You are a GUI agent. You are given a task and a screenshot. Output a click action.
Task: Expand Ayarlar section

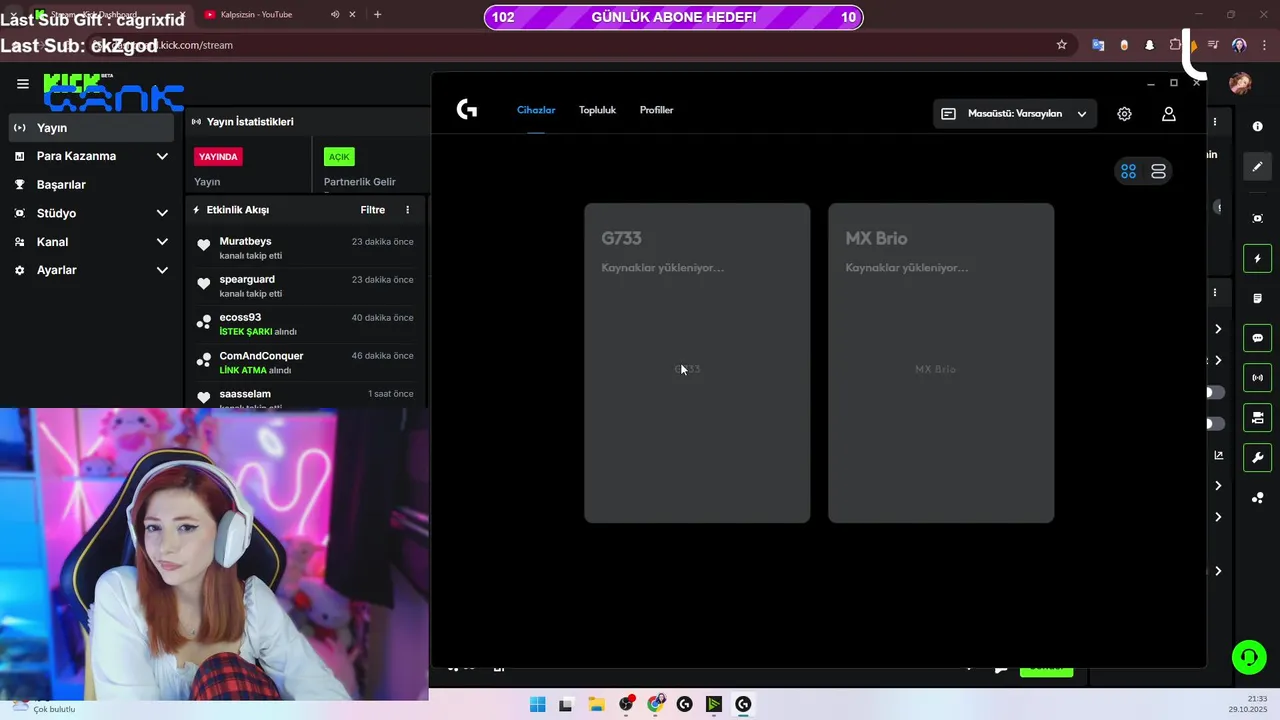tap(92, 270)
